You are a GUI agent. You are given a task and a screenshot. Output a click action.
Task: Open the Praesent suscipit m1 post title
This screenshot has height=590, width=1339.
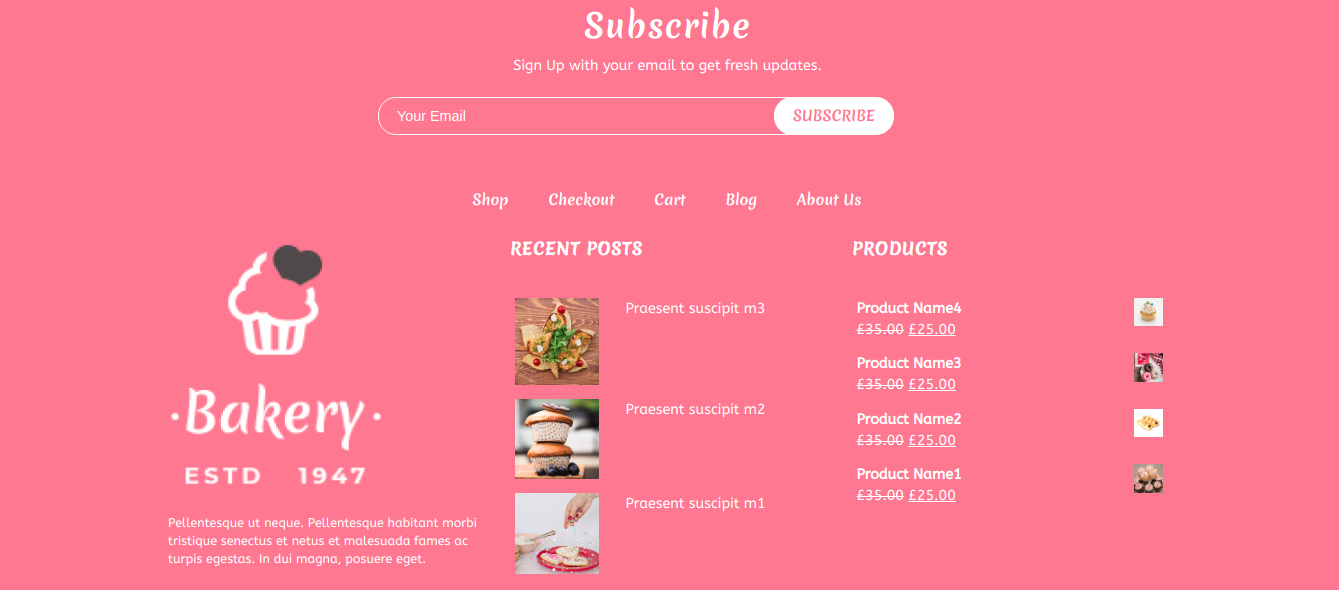(695, 503)
